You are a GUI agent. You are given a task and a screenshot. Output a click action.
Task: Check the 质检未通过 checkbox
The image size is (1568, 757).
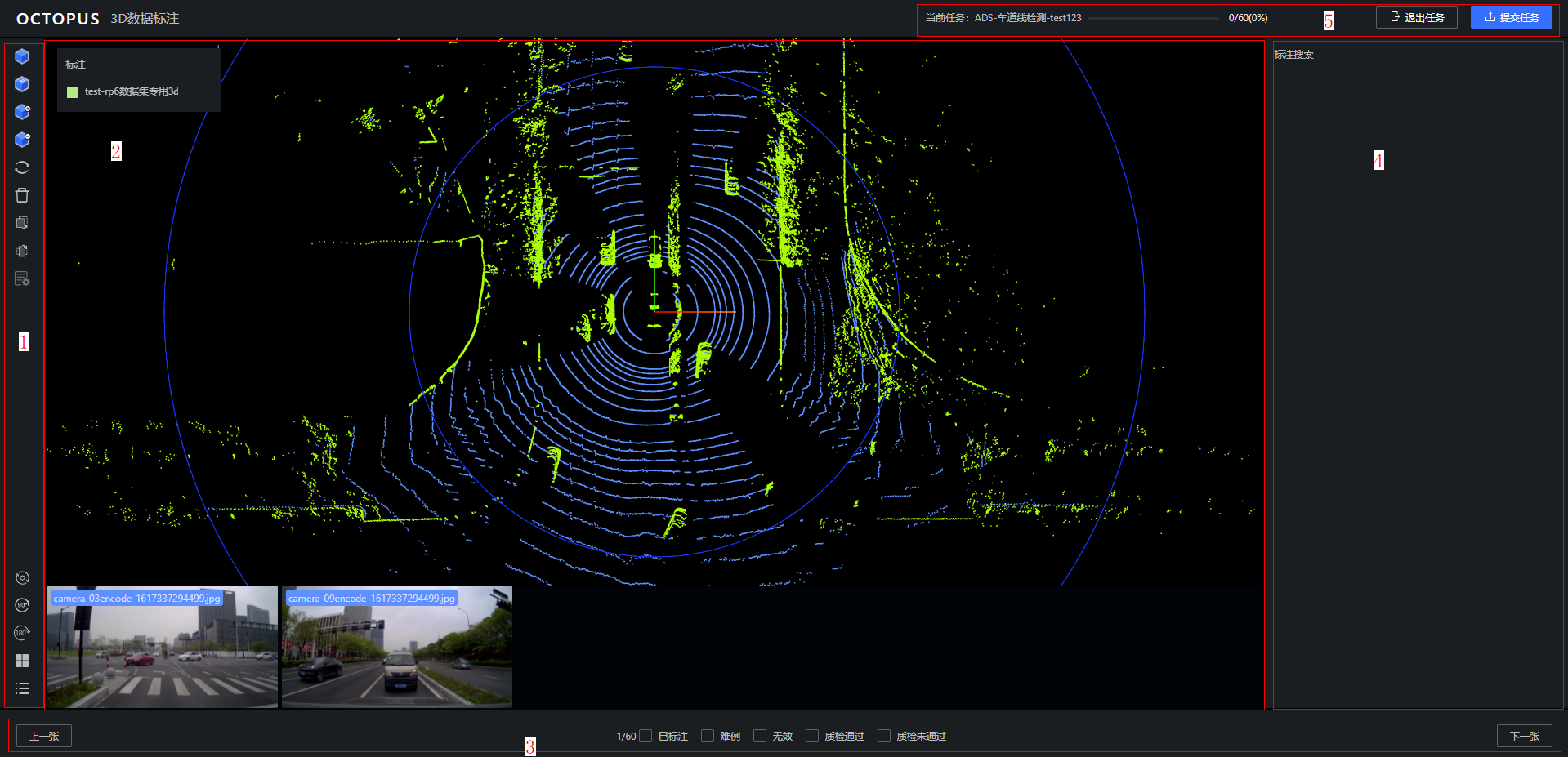[884, 736]
